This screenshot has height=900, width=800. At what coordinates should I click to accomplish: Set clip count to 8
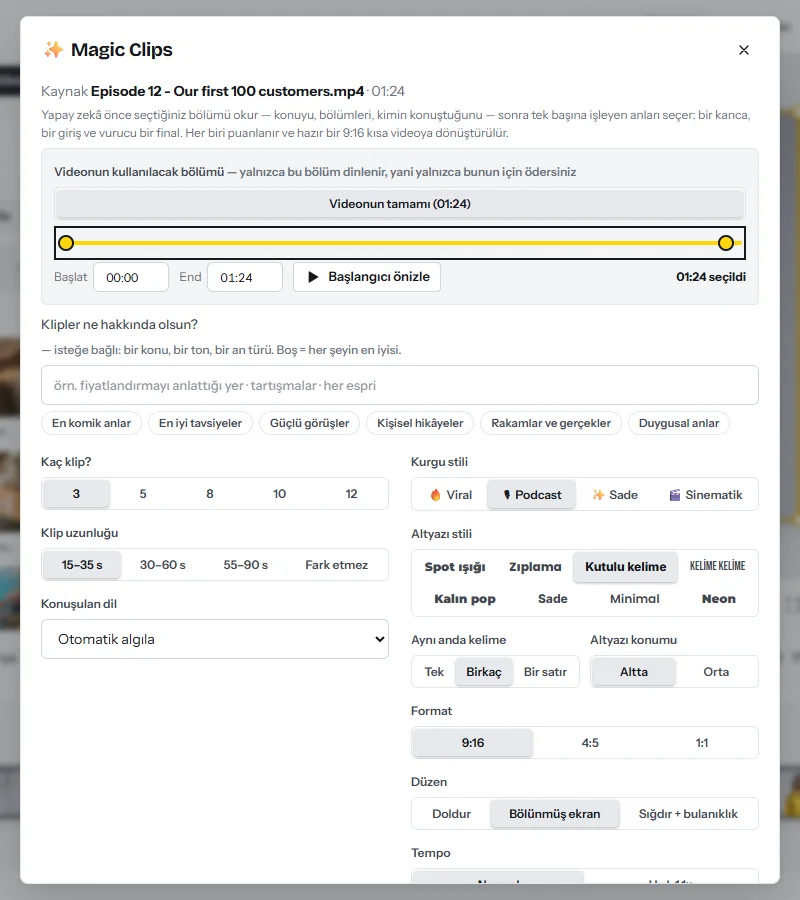(210, 494)
